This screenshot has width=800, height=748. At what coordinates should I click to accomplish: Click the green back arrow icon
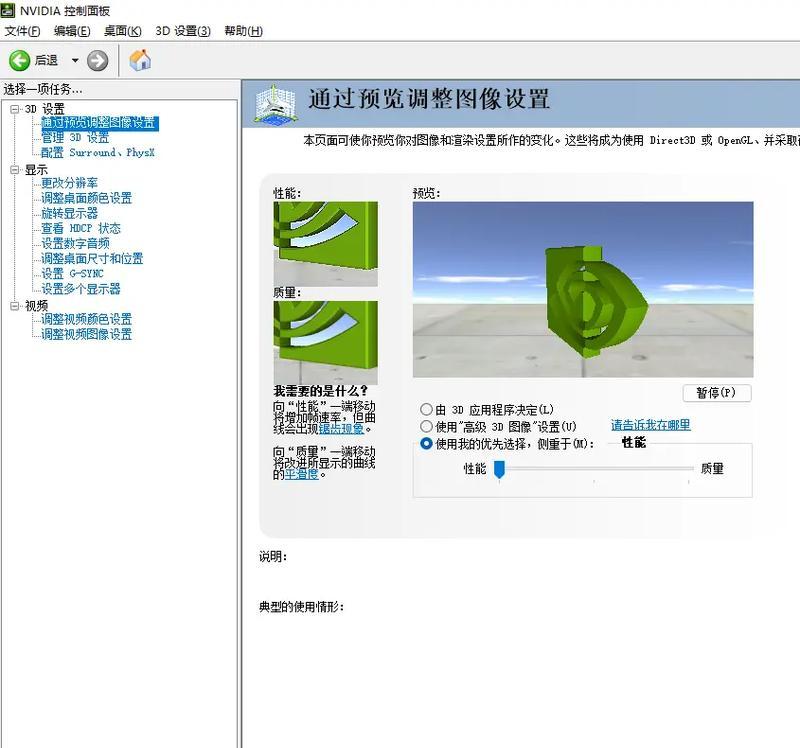click(19, 61)
